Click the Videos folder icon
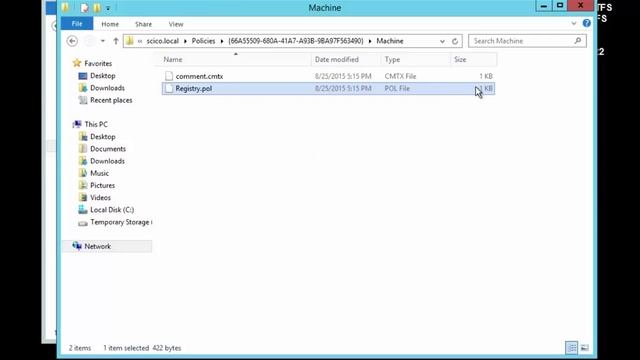The width and height of the screenshot is (640, 360). [x=83, y=198]
